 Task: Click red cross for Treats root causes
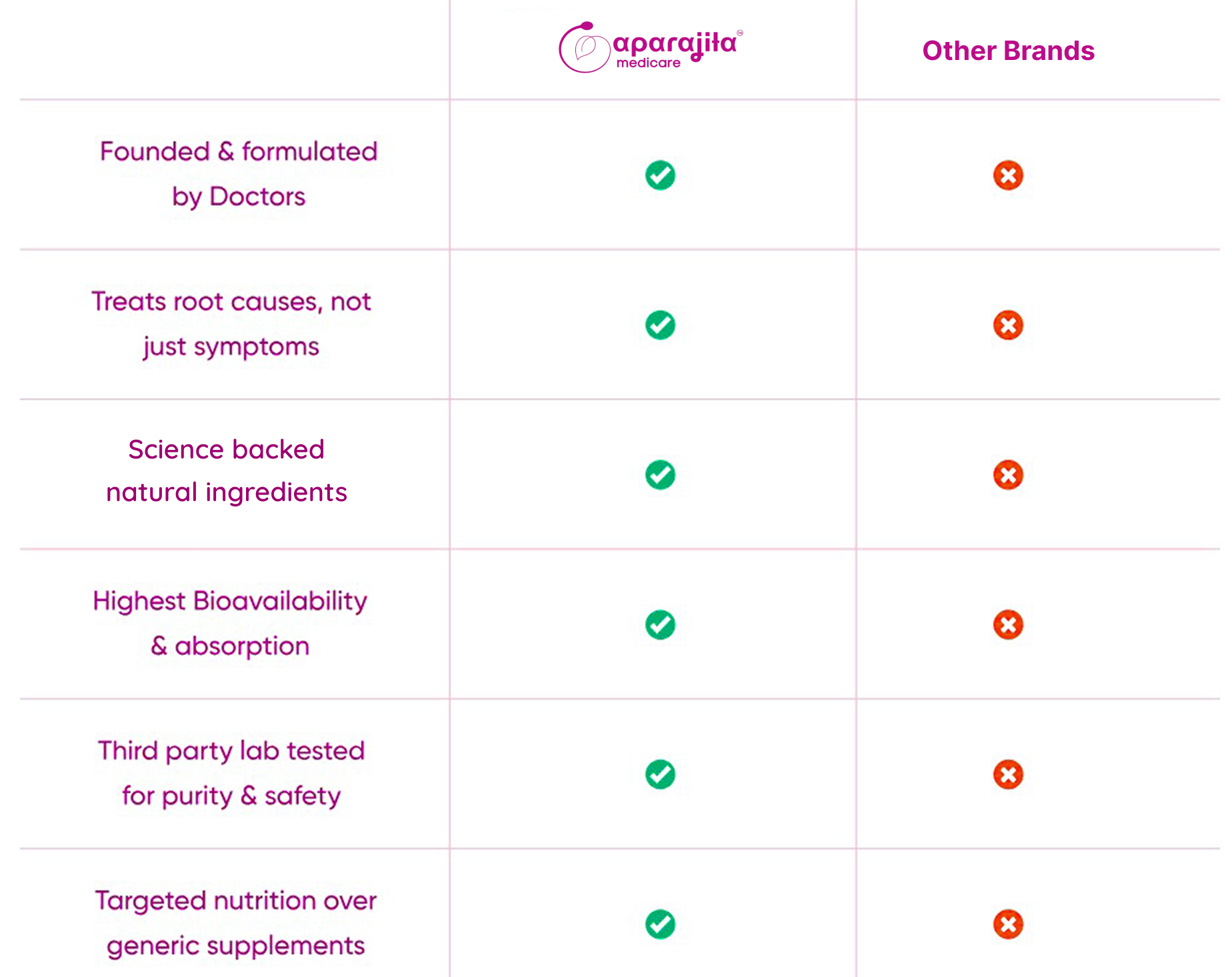click(1008, 325)
